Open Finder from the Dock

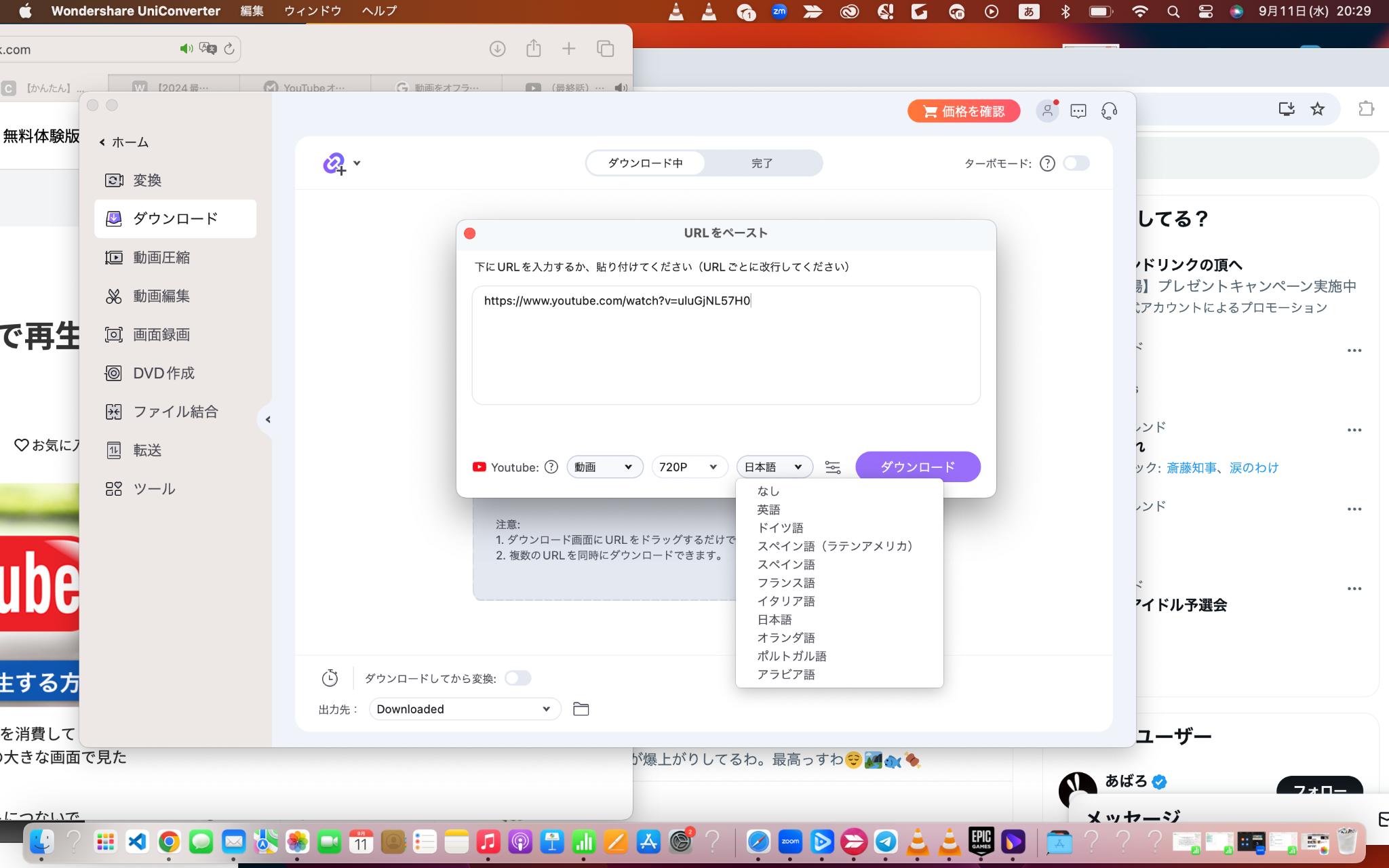(x=42, y=842)
